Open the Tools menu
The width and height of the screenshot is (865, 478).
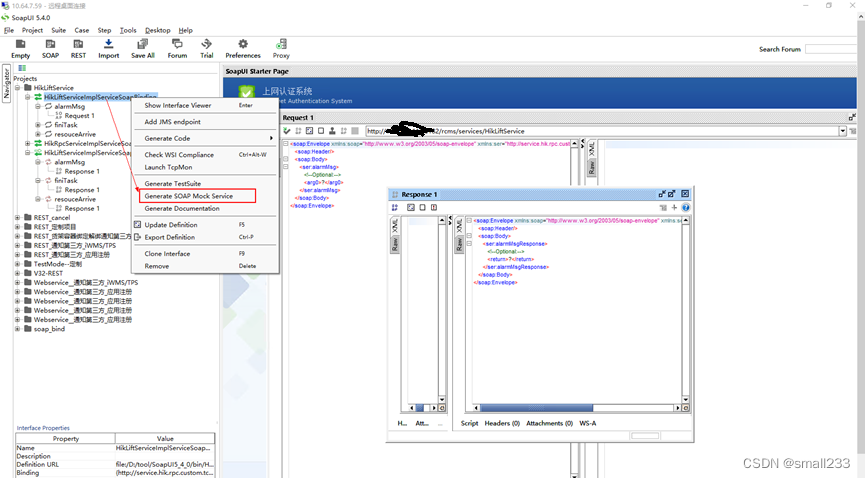[x=128, y=30]
